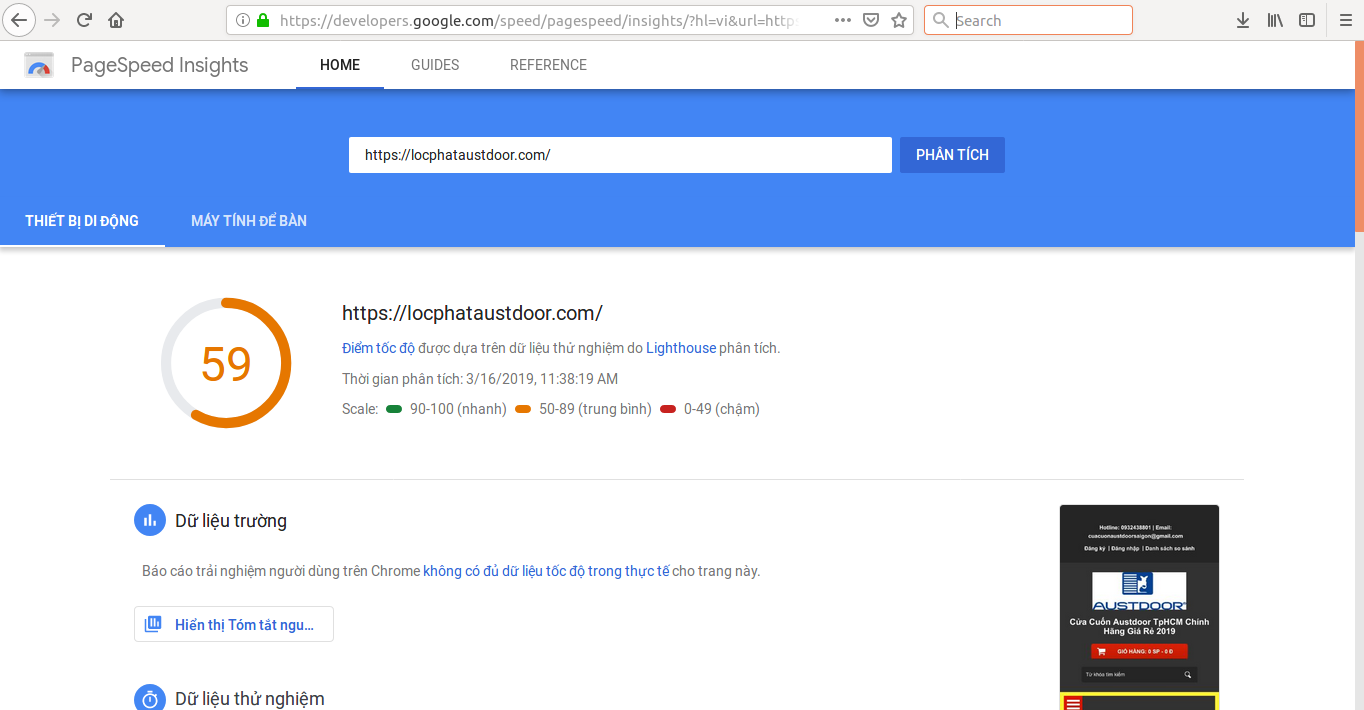
Task: Open the Firefox hamburger menu
Action: (x=1345, y=20)
